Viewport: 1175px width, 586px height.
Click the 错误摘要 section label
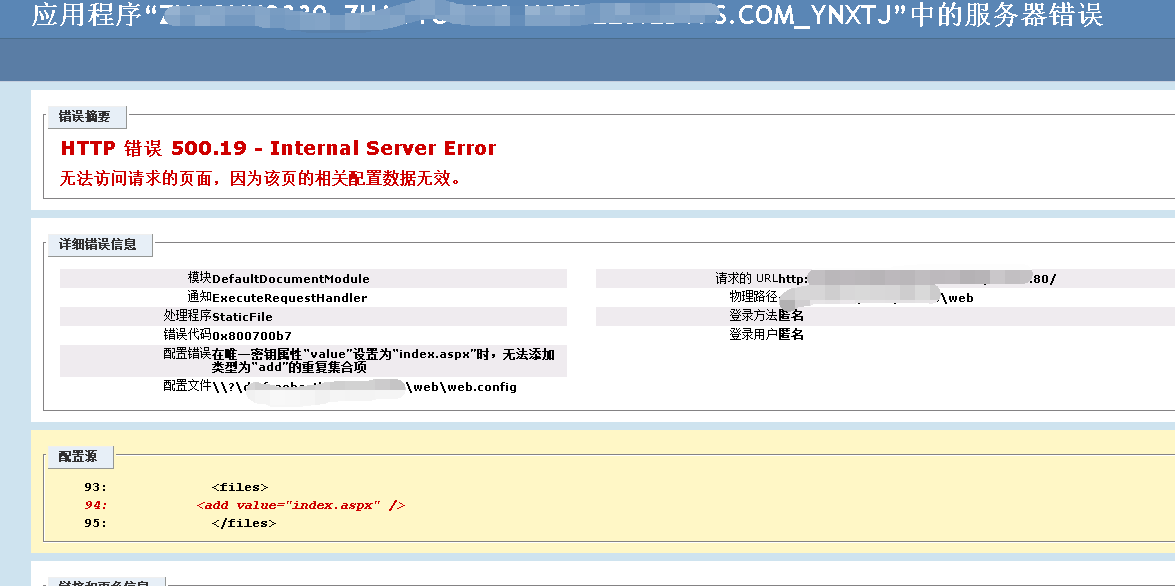85,117
